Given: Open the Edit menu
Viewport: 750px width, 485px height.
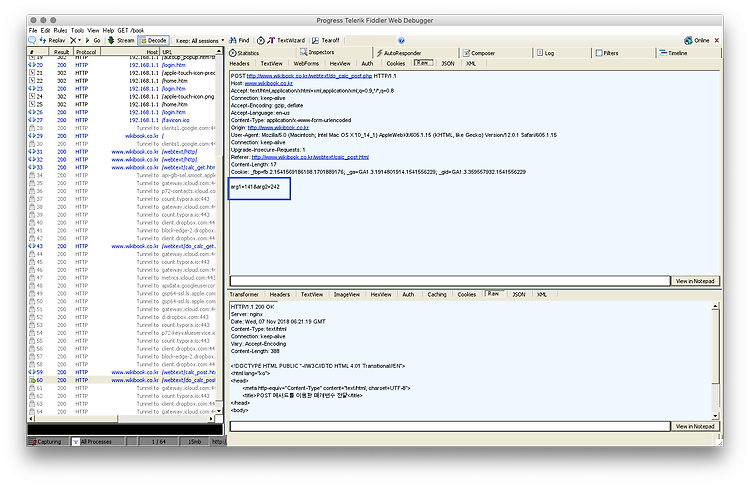Looking at the screenshot, I should (x=45, y=30).
